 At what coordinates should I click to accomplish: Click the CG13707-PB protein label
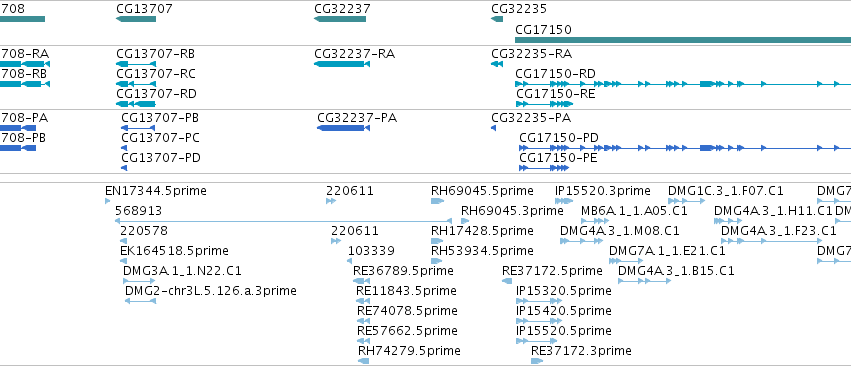[160, 118]
